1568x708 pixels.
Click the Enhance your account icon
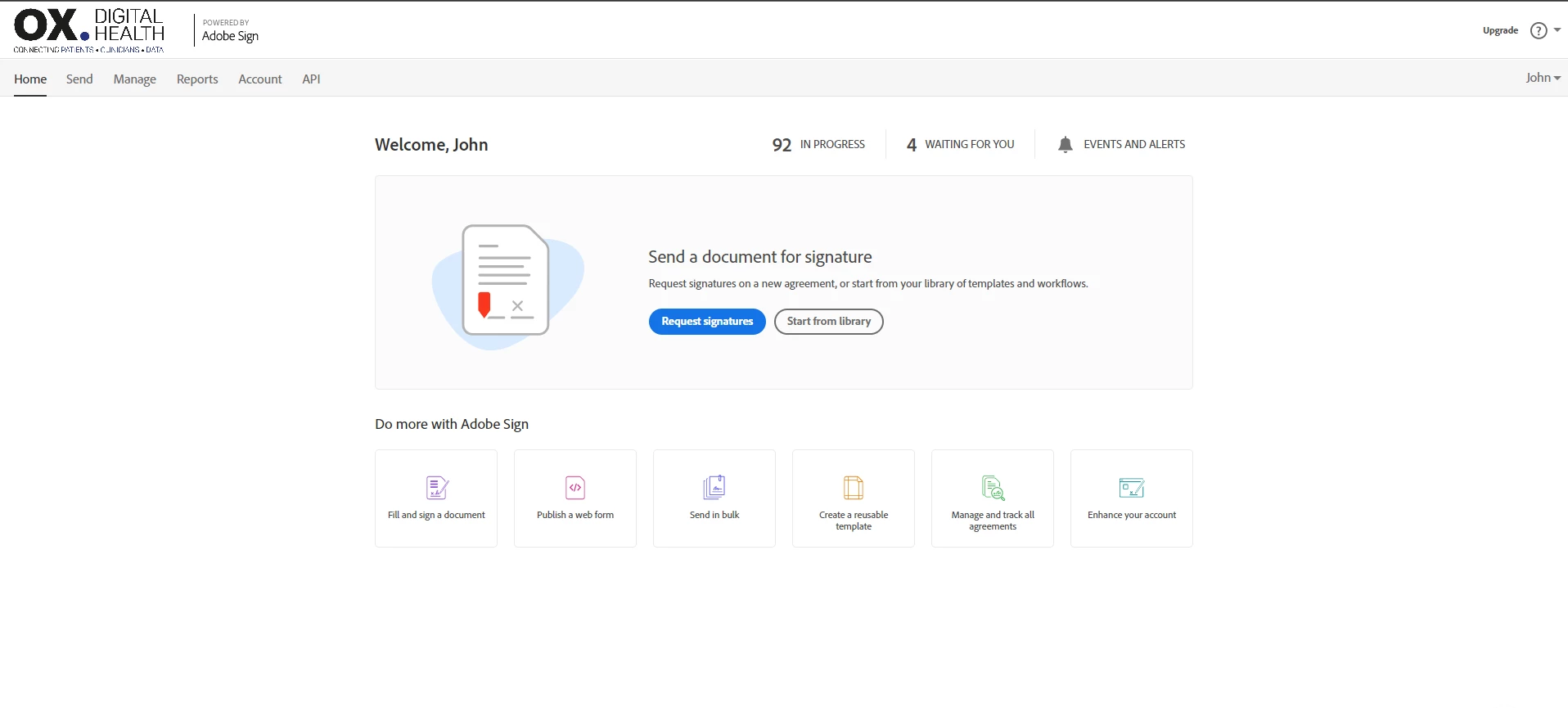tap(1132, 488)
